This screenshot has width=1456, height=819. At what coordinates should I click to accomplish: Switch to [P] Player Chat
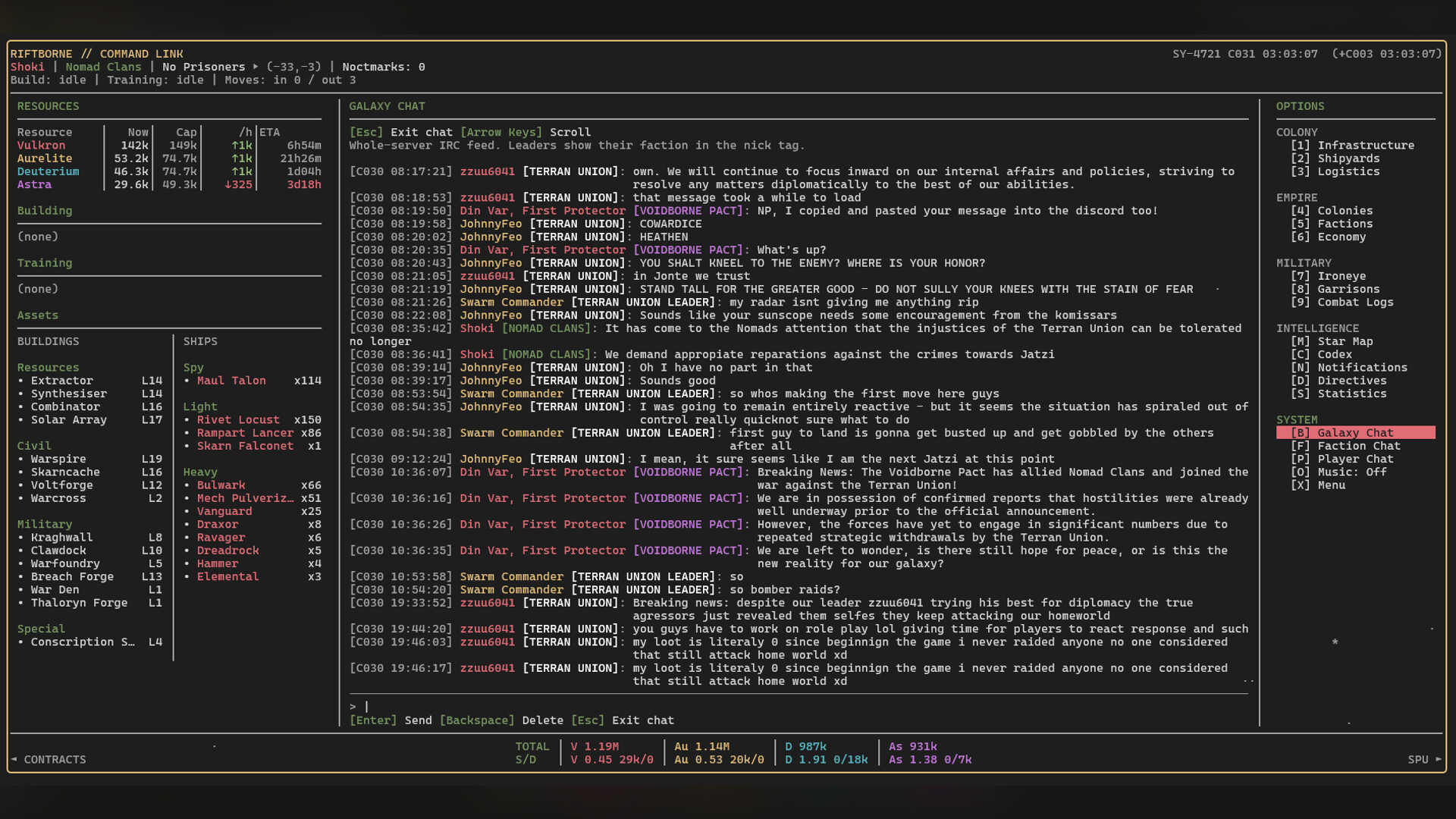coord(1342,459)
